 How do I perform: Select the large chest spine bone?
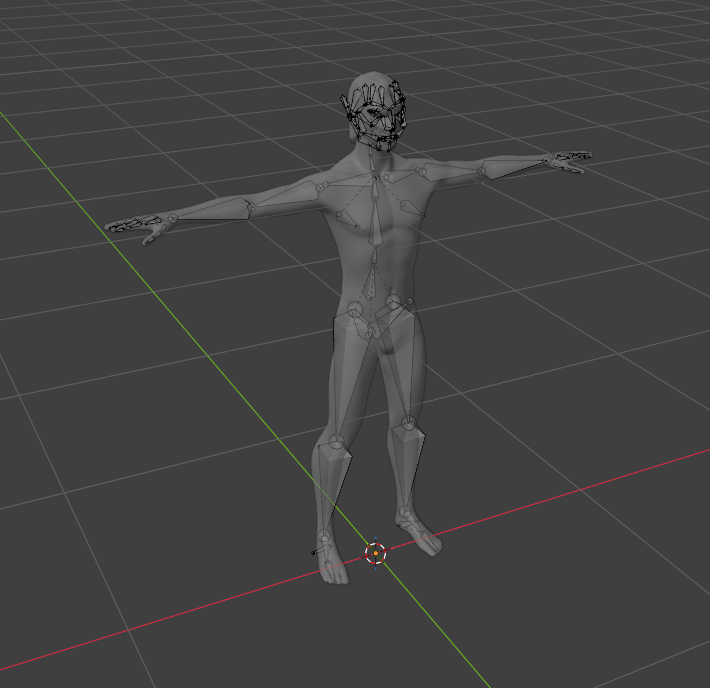tap(376, 221)
